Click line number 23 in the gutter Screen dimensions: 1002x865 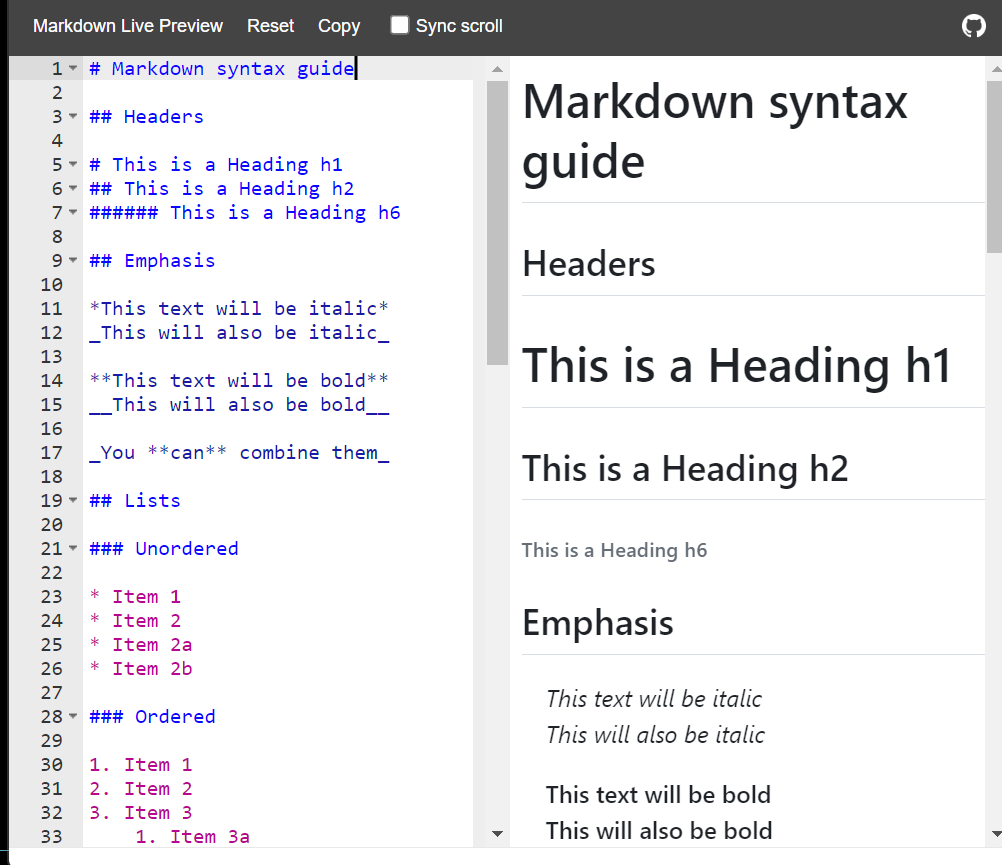click(x=52, y=596)
